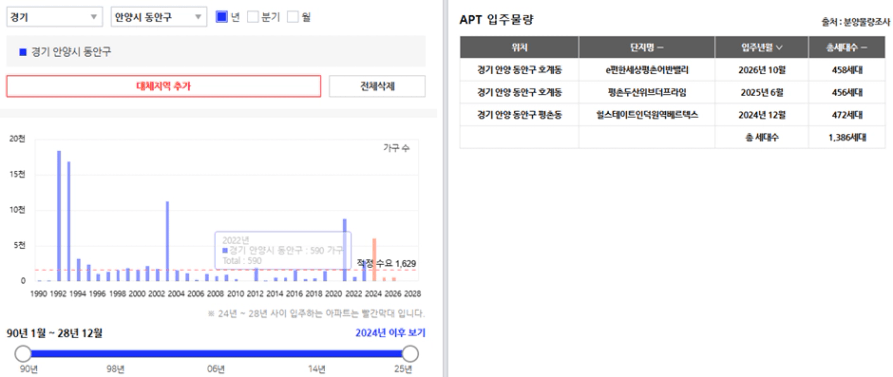Viewport: 893px width, 377px height.
Task: Click the 대체지역 추가 button
Action: pyautogui.click(x=163, y=87)
